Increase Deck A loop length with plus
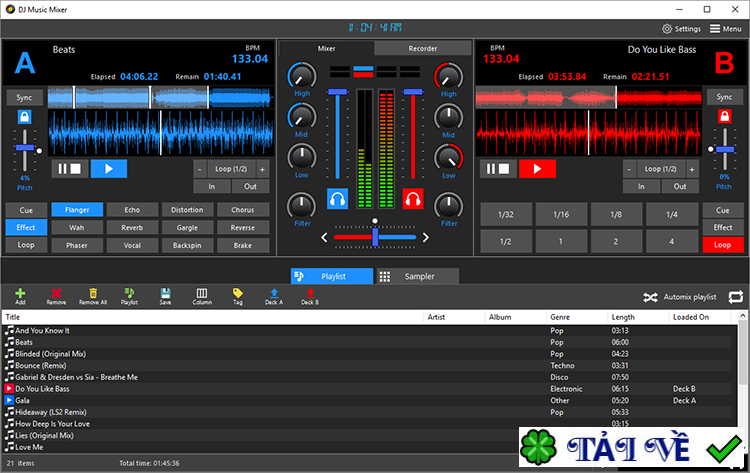Viewport: 750px width, 473px height. click(x=262, y=169)
